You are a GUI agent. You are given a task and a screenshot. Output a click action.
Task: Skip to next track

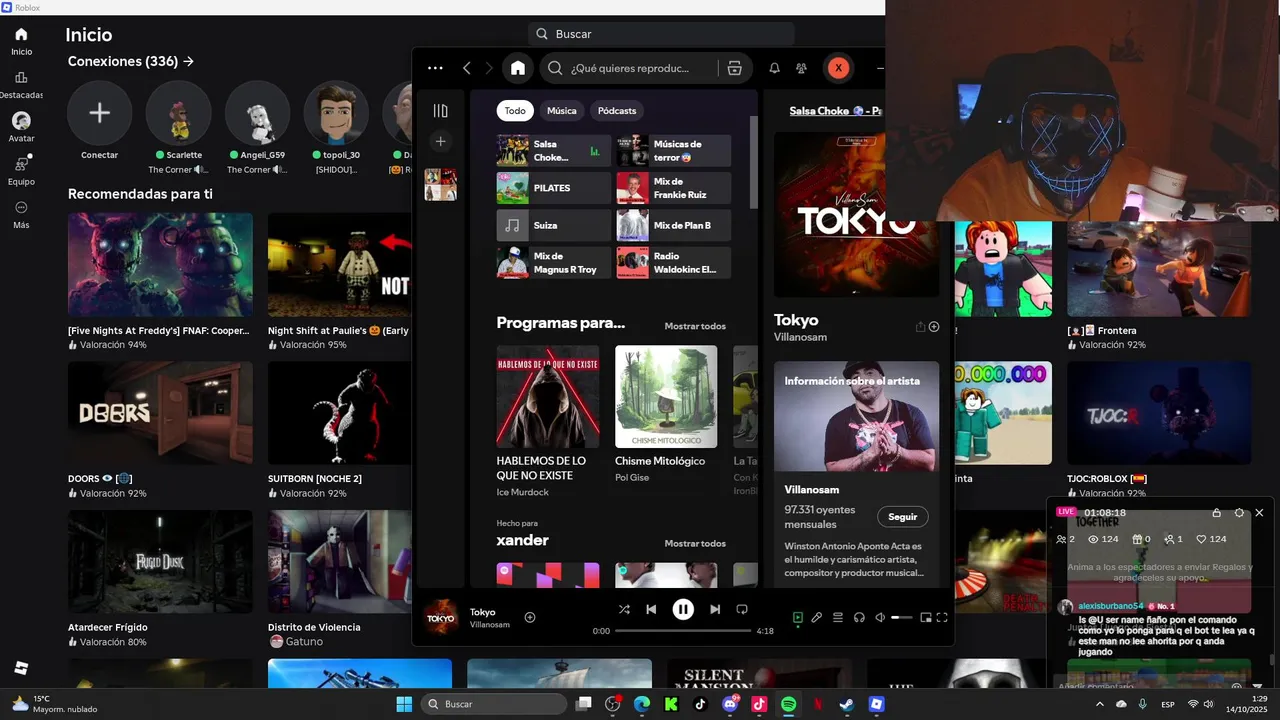[715, 609]
